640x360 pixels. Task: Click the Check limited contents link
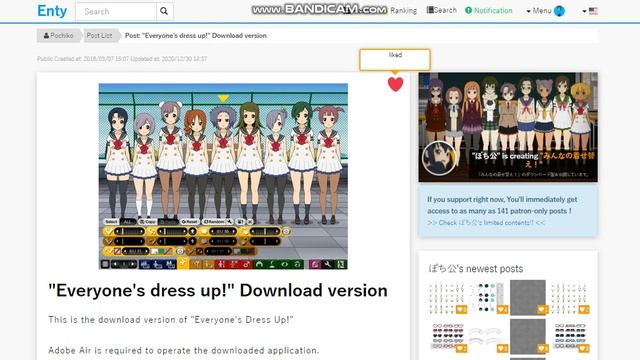486,223
